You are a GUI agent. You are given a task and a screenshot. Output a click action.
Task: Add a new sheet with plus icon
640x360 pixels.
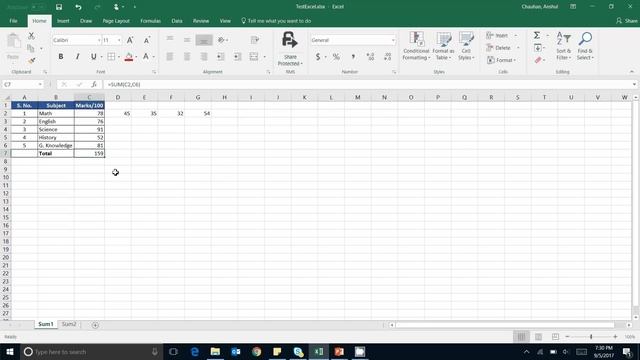click(x=95, y=325)
